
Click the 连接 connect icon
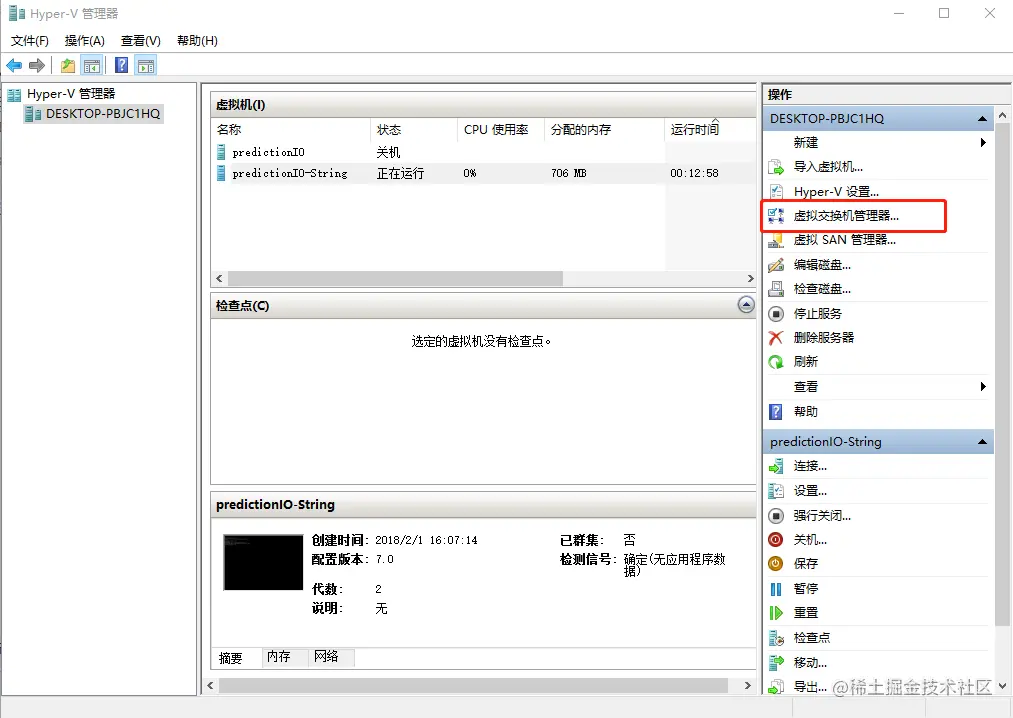click(776, 466)
